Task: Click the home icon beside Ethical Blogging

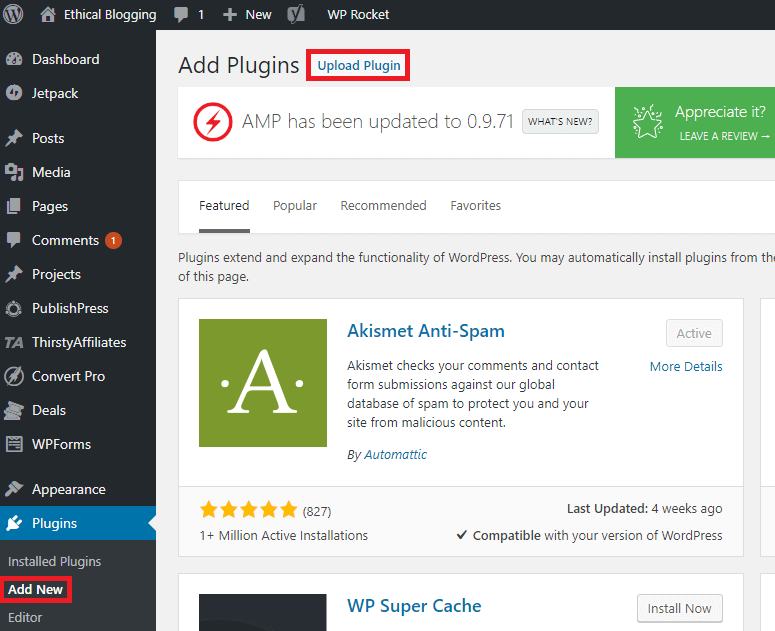Action: (x=48, y=14)
